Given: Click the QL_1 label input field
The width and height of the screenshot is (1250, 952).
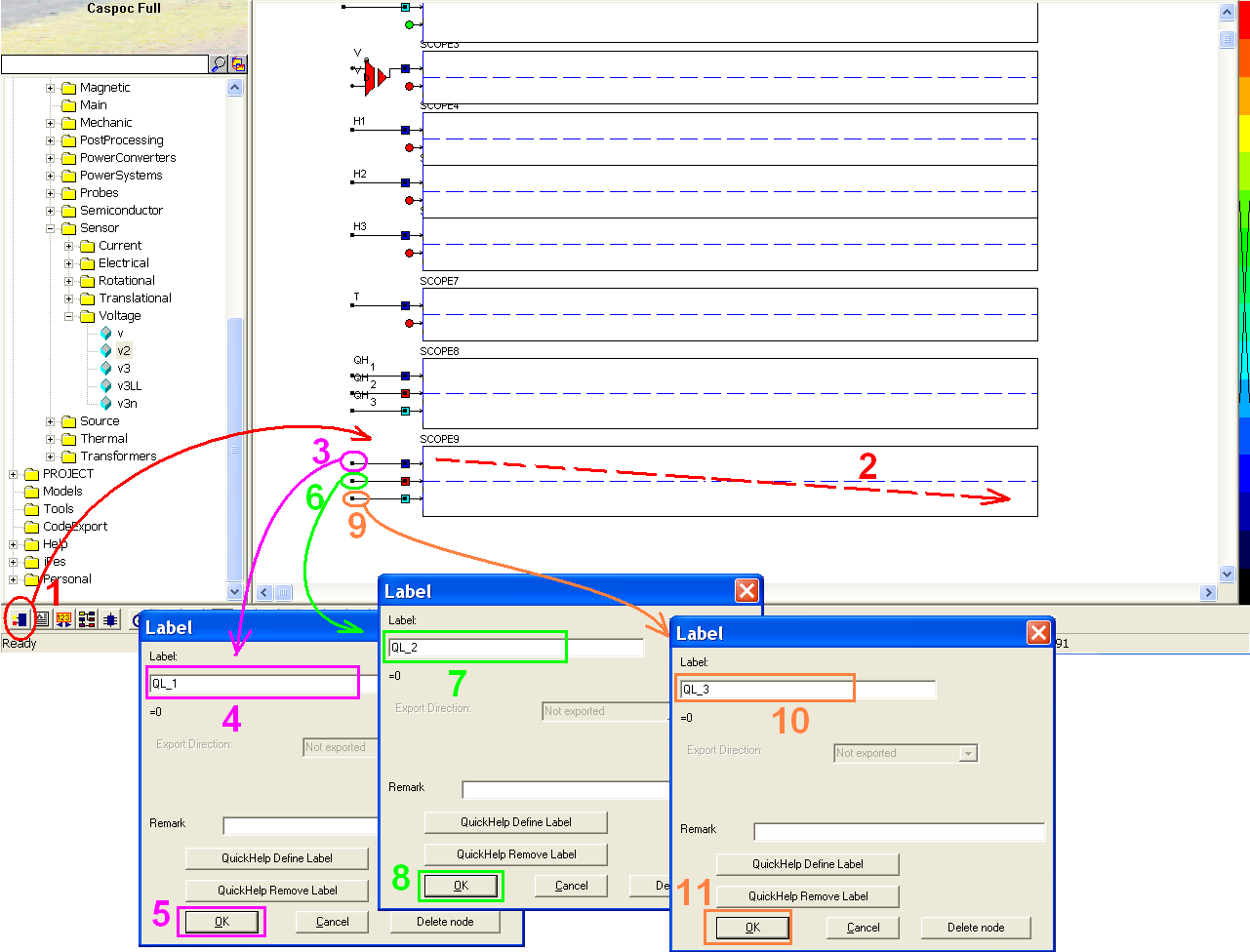Looking at the screenshot, I should click(263, 684).
